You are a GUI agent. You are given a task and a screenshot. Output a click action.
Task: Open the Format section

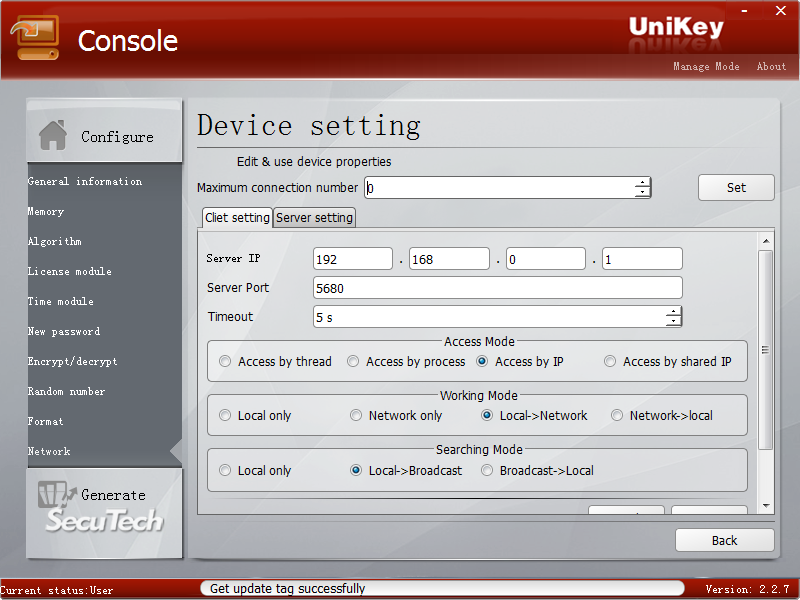(45, 421)
